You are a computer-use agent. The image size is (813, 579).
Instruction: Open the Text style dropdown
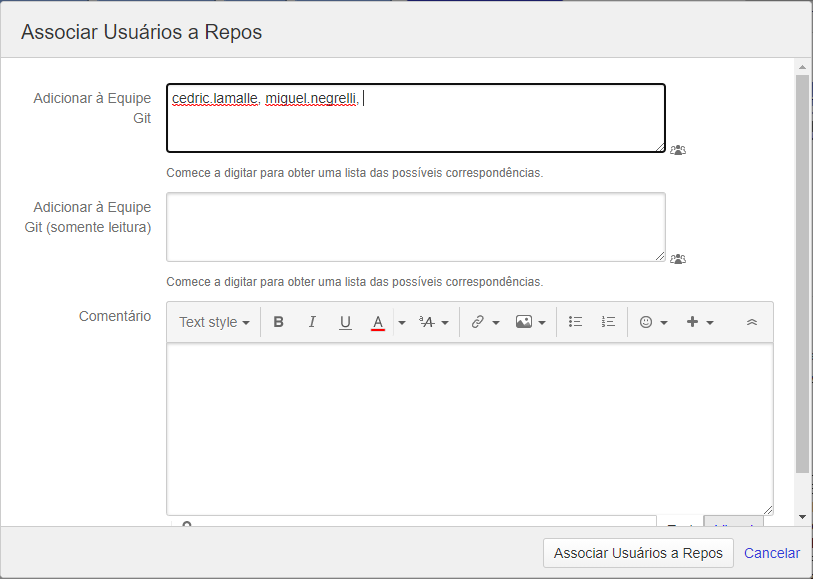pos(214,322)
